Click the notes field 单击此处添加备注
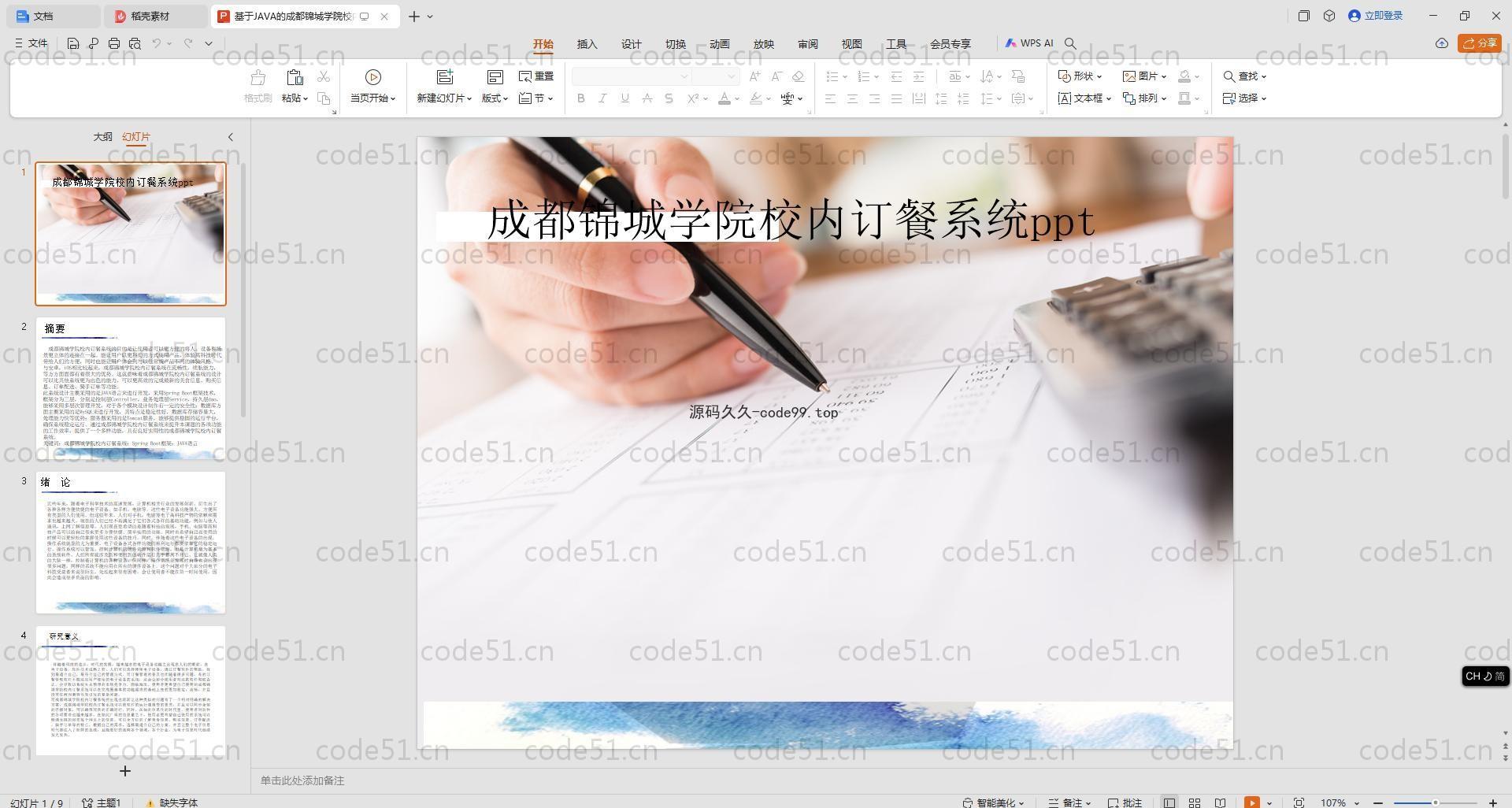Viewport: 1512px width, 808px height. point(302,780)
